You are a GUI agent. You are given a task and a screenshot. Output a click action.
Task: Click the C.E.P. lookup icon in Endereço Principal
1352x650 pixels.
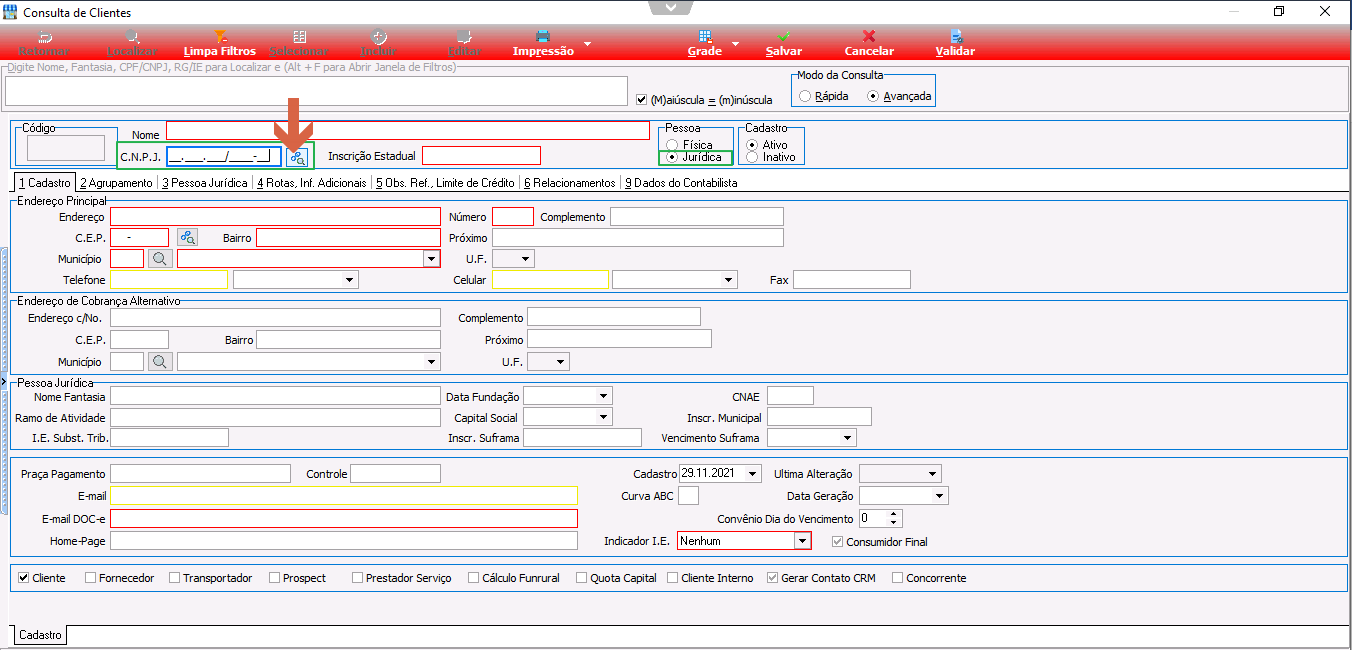[188, 237]
